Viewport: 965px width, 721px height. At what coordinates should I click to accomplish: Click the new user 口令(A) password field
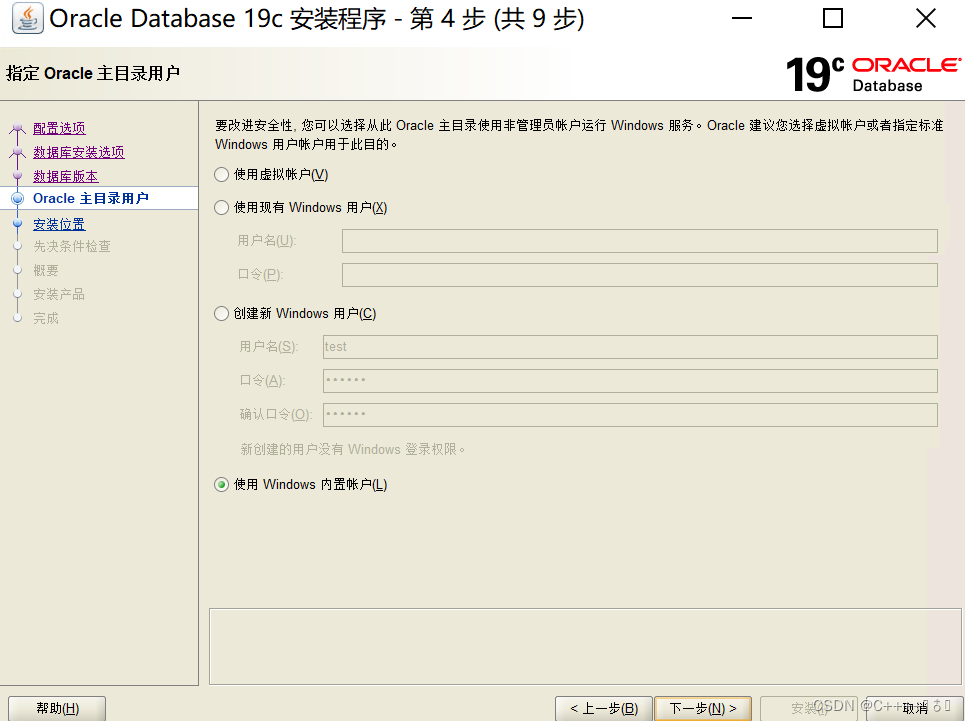pyautogui.click(x=630, y=381)
